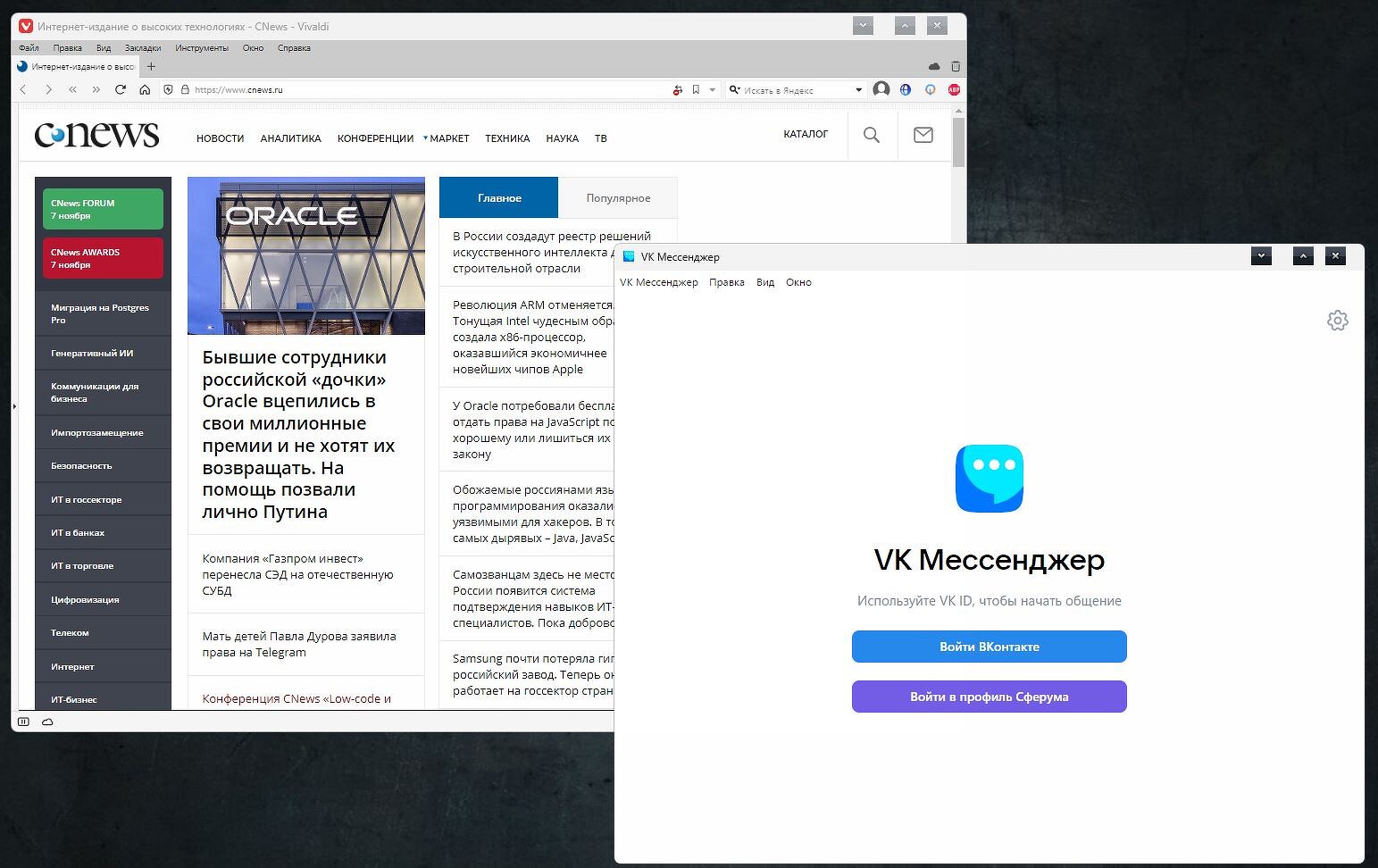Open the shield tracker-blocker icon in address bar
The width and height of the screenshot is (1378, 868).
pyautogui.click(x=168, y=89)
